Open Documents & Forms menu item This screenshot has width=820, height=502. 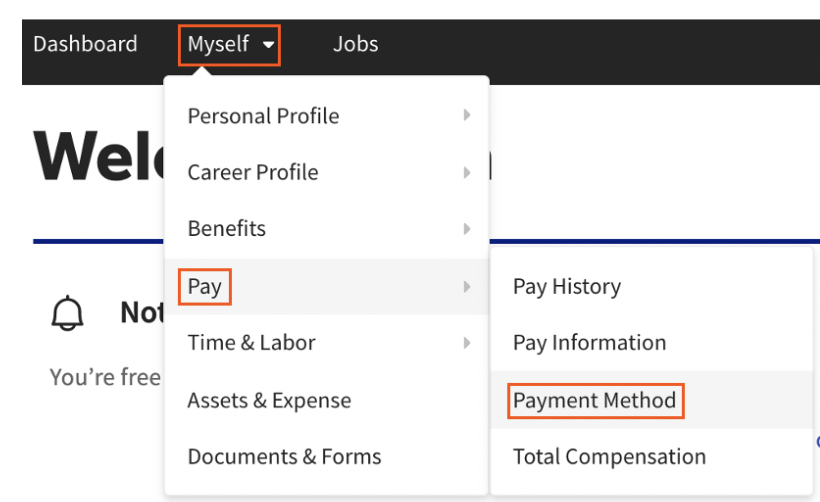pyautogui.click(x=284, y=457)
